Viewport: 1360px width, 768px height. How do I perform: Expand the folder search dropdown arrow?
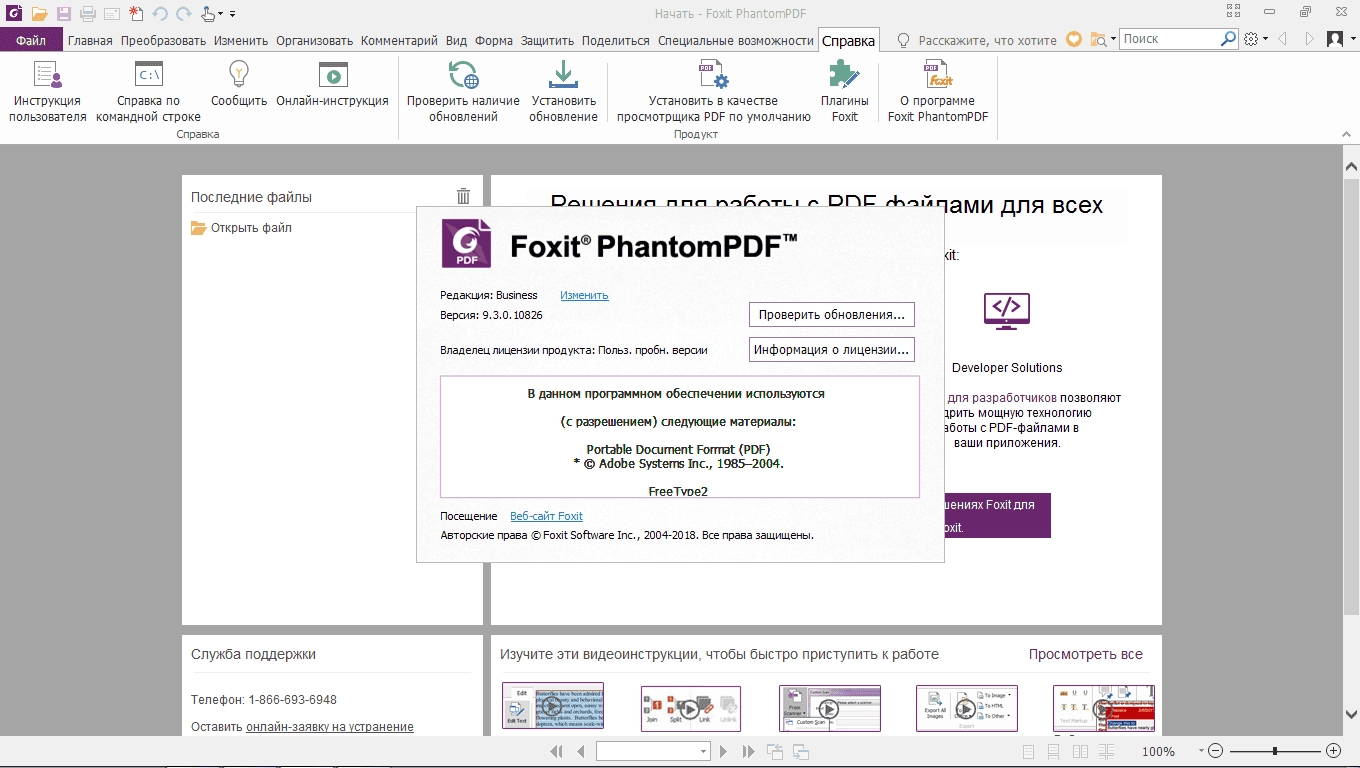1114,40
